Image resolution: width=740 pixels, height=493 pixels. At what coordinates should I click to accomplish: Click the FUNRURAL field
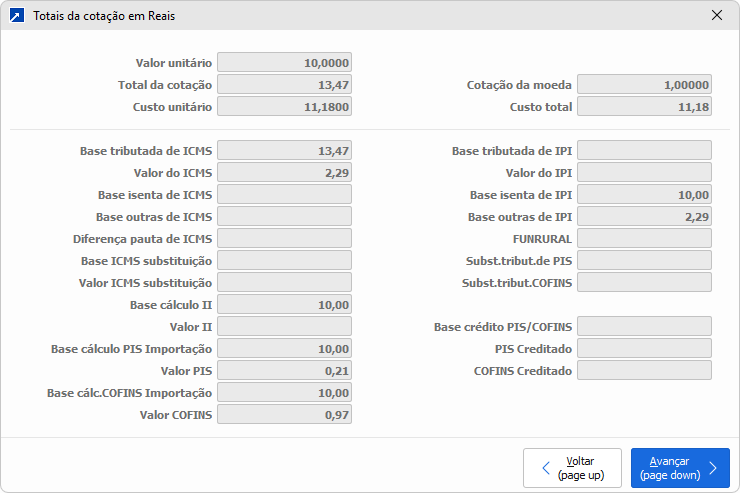click(x=644, y=239)
